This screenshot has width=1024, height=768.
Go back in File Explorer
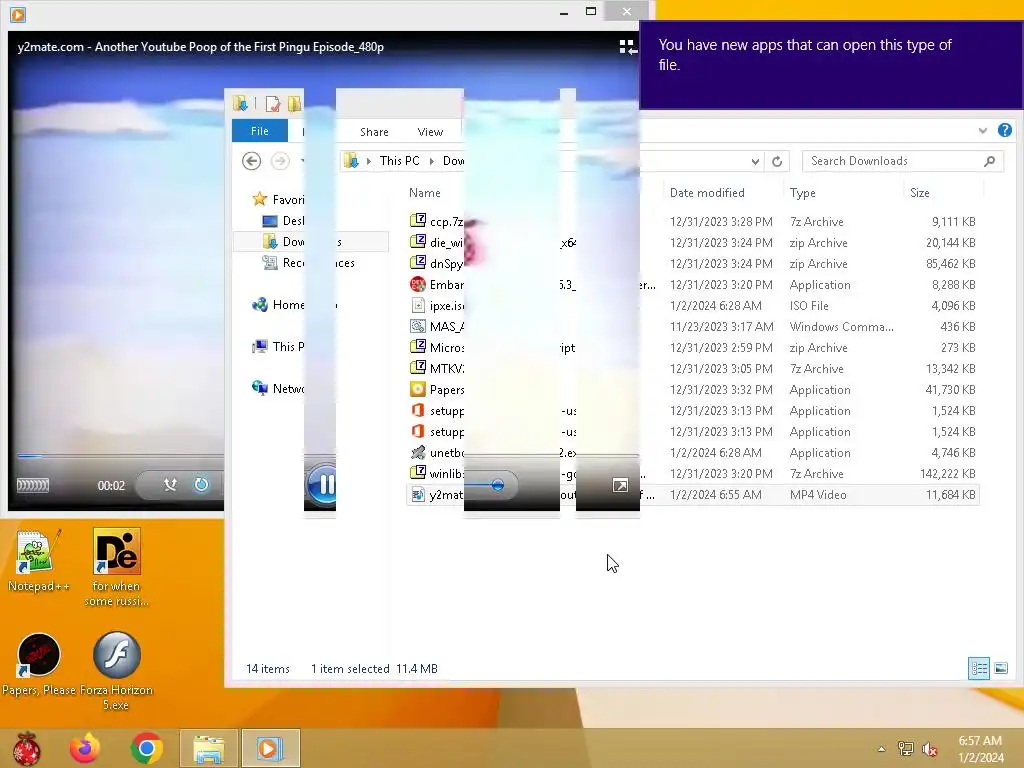tap(251, 161)
